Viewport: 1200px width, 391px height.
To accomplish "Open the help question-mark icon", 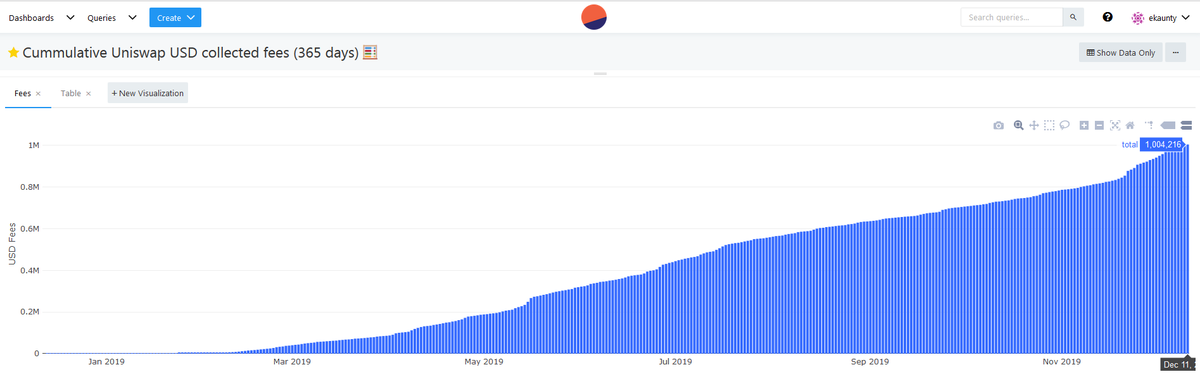I will click(1107, 17).
